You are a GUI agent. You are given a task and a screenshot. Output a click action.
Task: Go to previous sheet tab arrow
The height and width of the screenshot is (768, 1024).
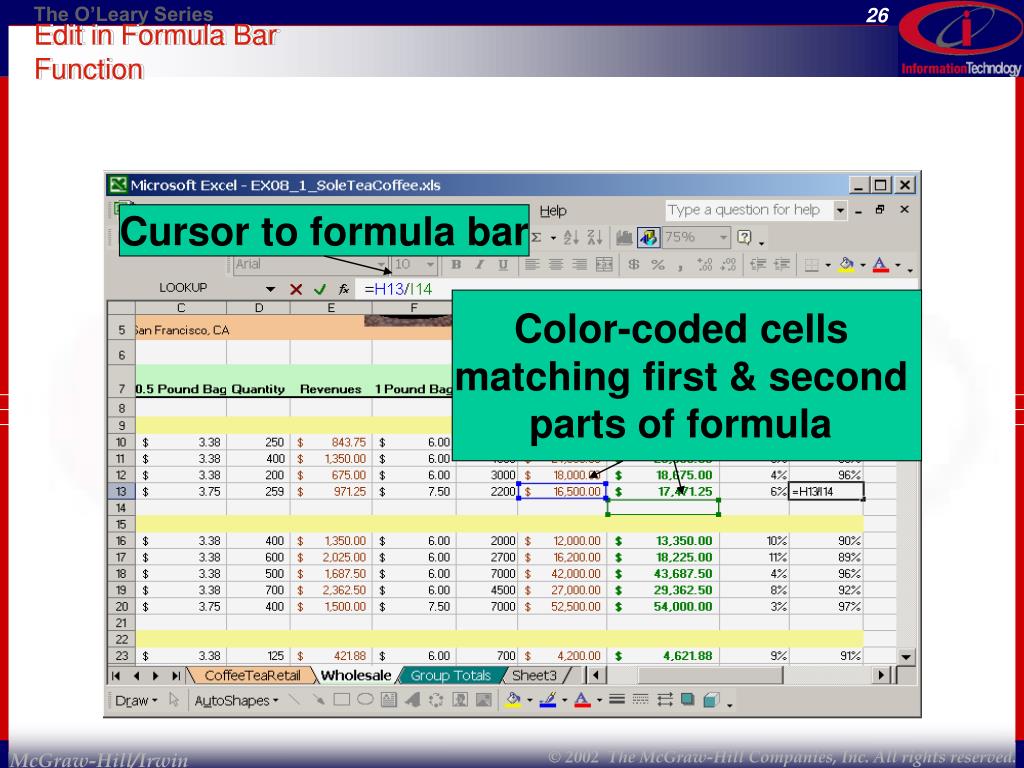pyautogui.click(x=136, y=676)
